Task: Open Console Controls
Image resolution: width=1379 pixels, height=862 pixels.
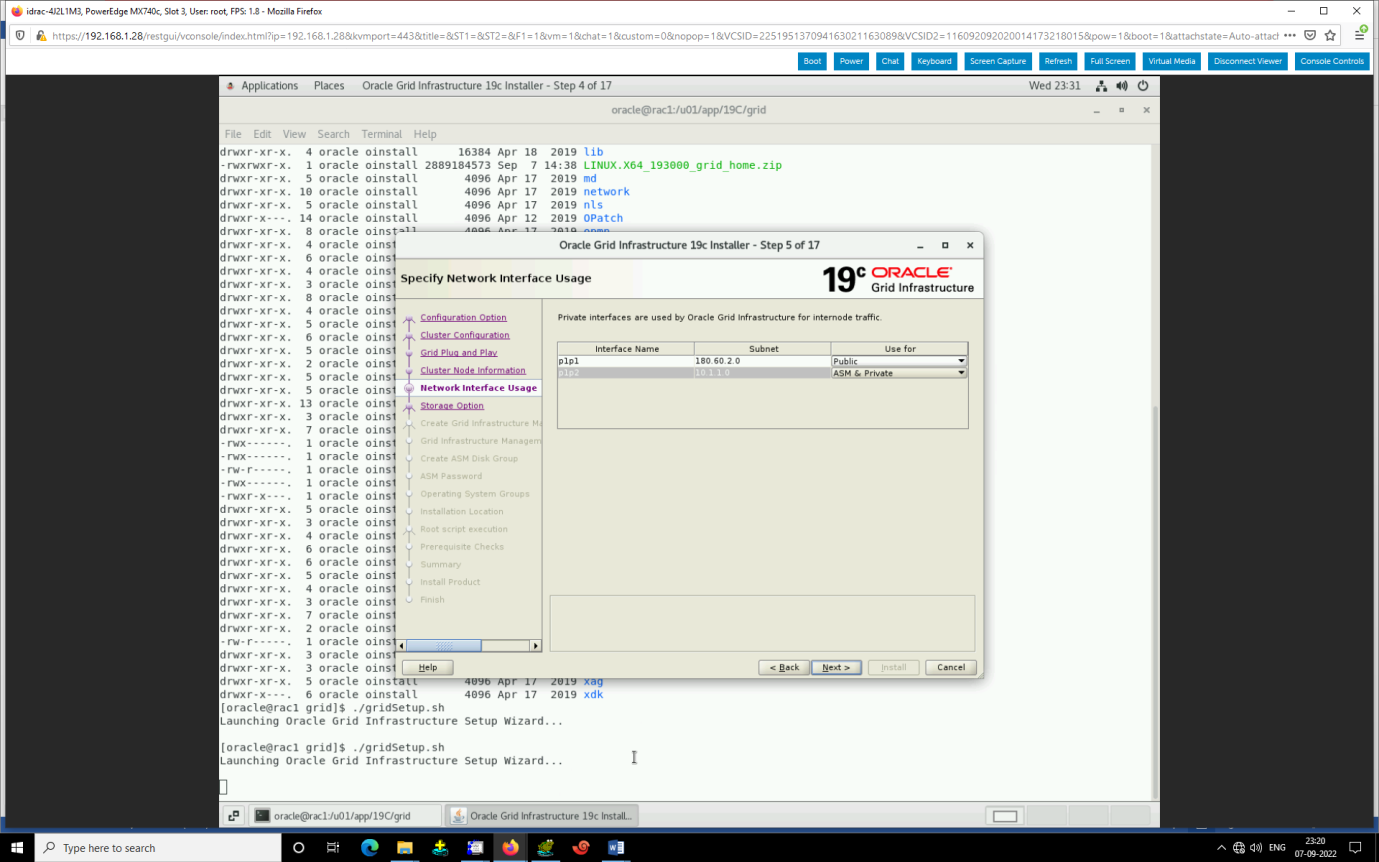Action: (1332, 61)
